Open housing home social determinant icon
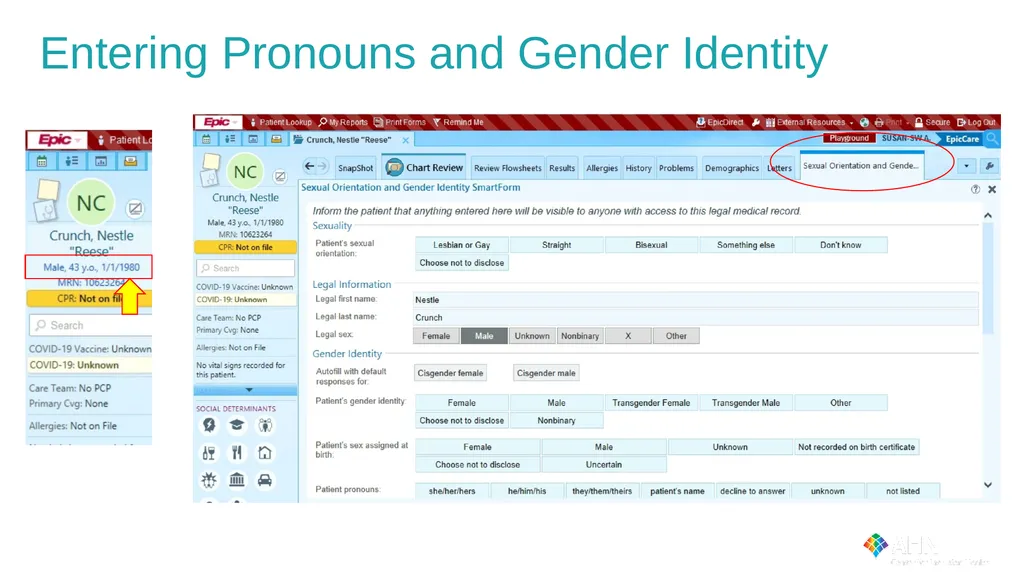Viewport: 1024px width, 575px height. pyautogui.click(x=264, y=453)
